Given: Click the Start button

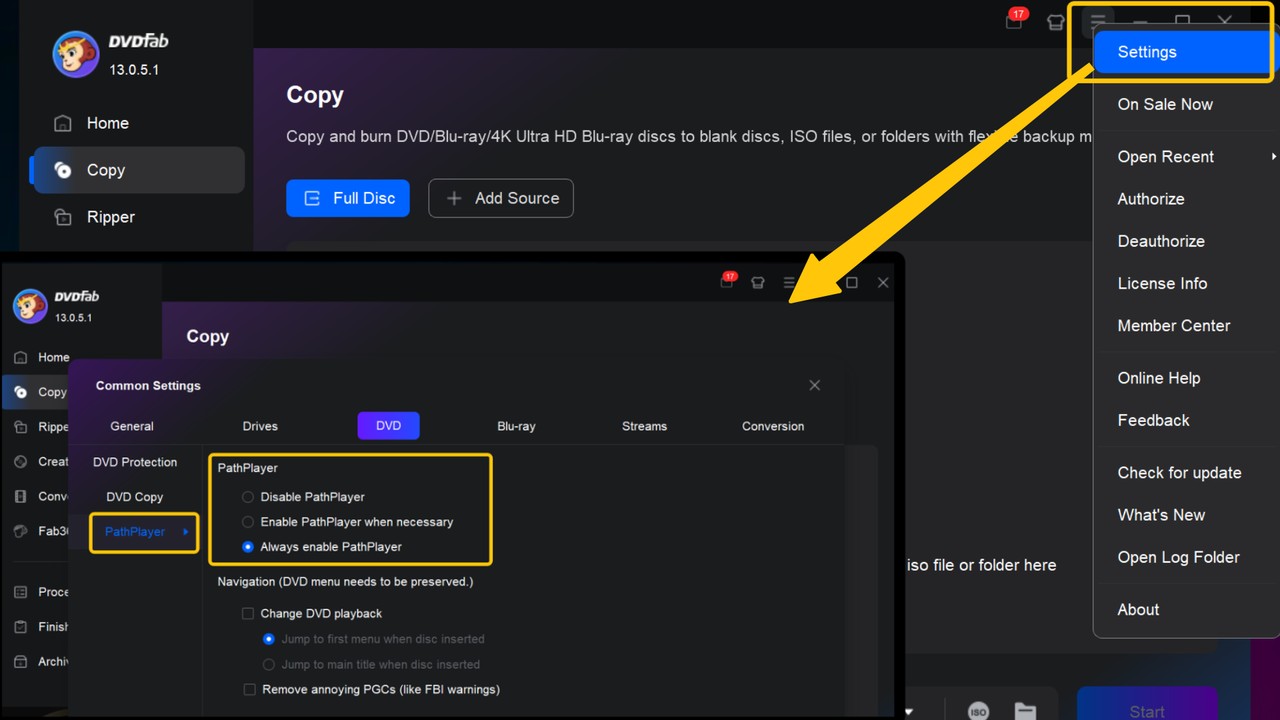Looking at the screenshot, I should 1146,708.
